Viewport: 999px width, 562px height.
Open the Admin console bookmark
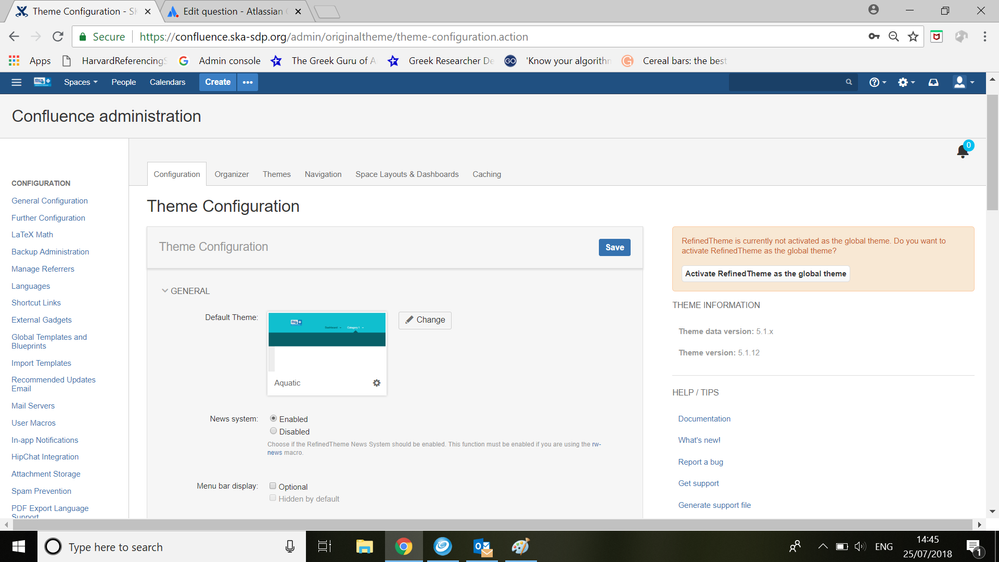pos(219,61)
